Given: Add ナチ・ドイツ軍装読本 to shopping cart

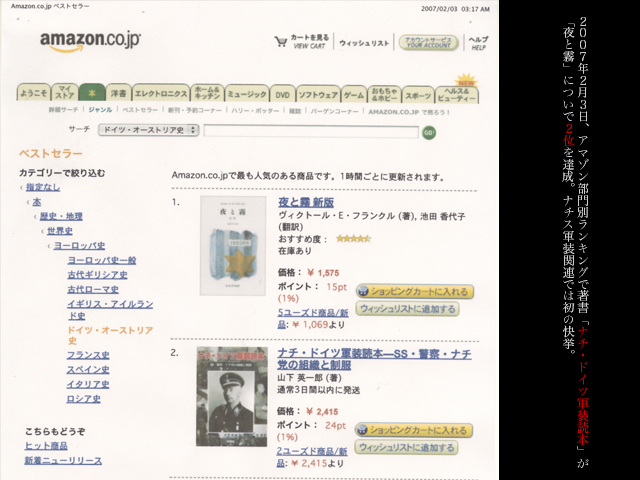Looking at the screenshot, I should [x=414, y=430].
